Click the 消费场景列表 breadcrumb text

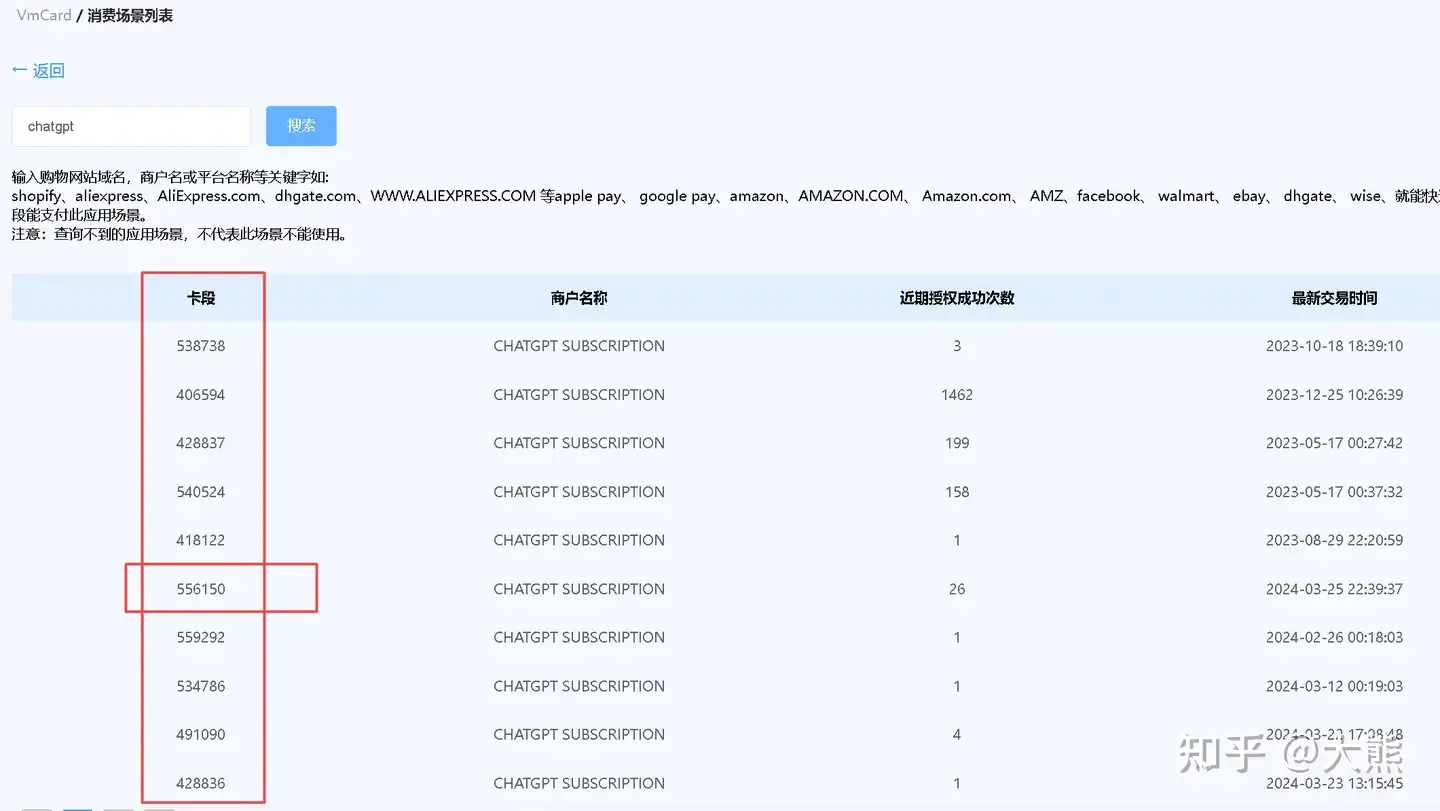click(130, 16)
